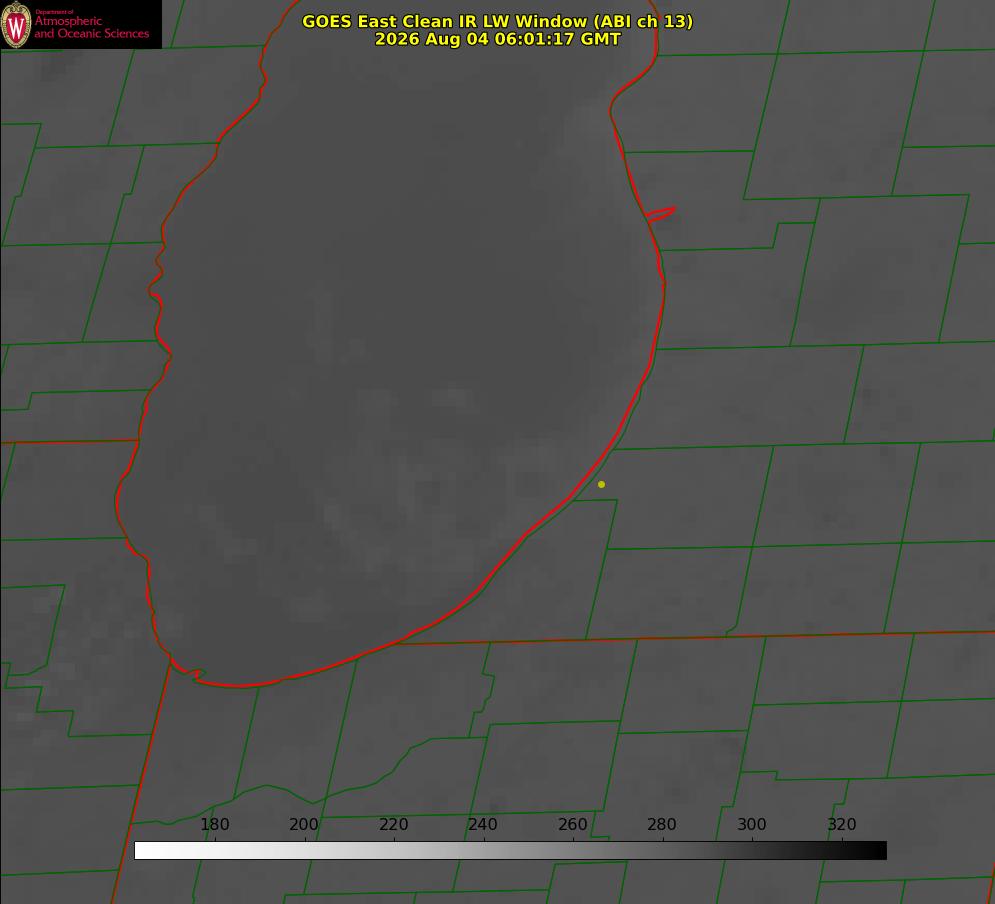This screenshot has height=904, width=995.
Task: Click the 2026 Aug 04 timestamp text
Action: click(498, 39)
